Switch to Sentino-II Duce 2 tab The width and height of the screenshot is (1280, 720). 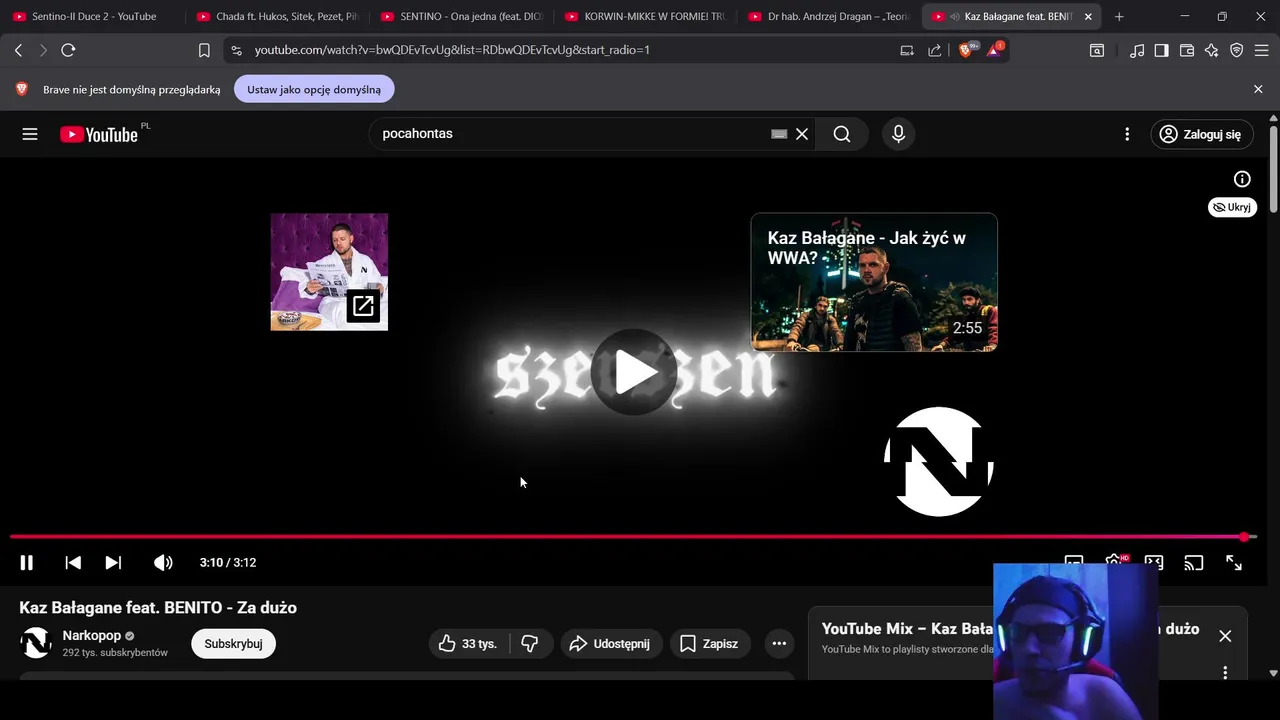pos(92,17)
